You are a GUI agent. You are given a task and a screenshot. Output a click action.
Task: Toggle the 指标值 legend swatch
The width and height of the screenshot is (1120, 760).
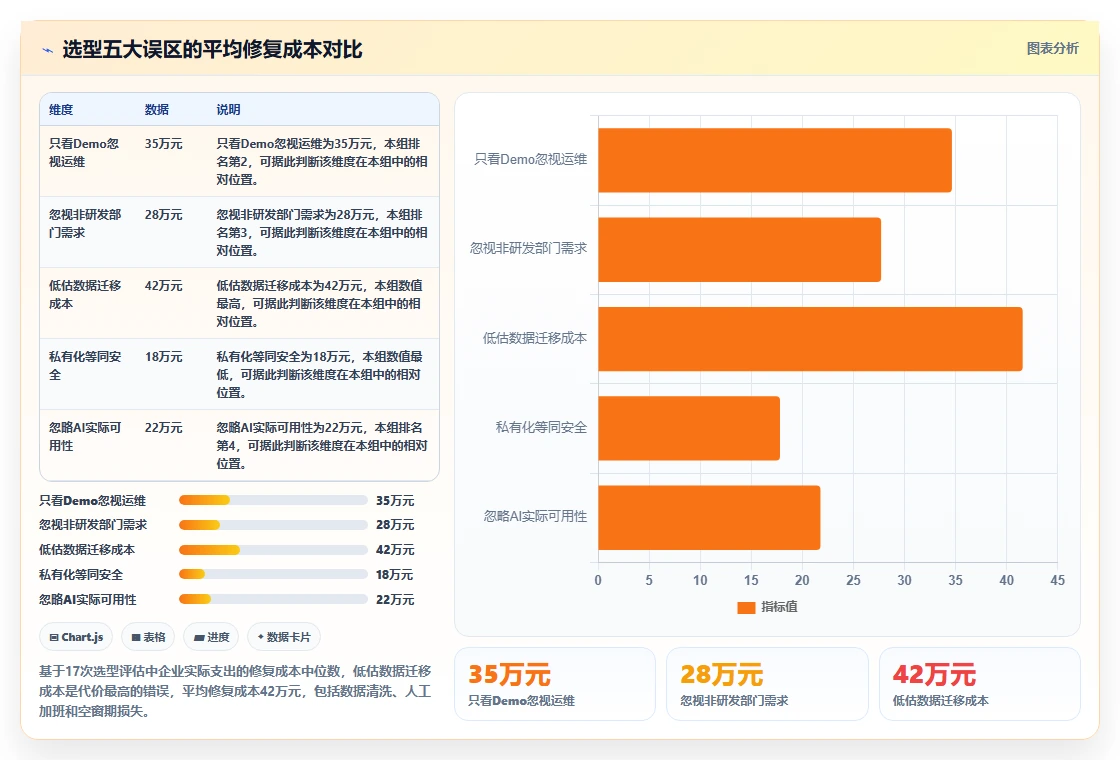tap(746, 607)
